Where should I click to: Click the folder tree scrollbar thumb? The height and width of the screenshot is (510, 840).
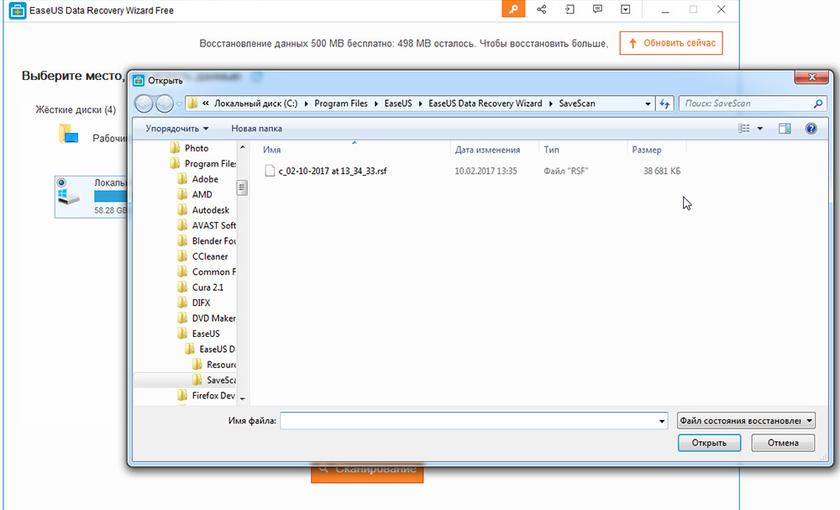pos(242,188)
